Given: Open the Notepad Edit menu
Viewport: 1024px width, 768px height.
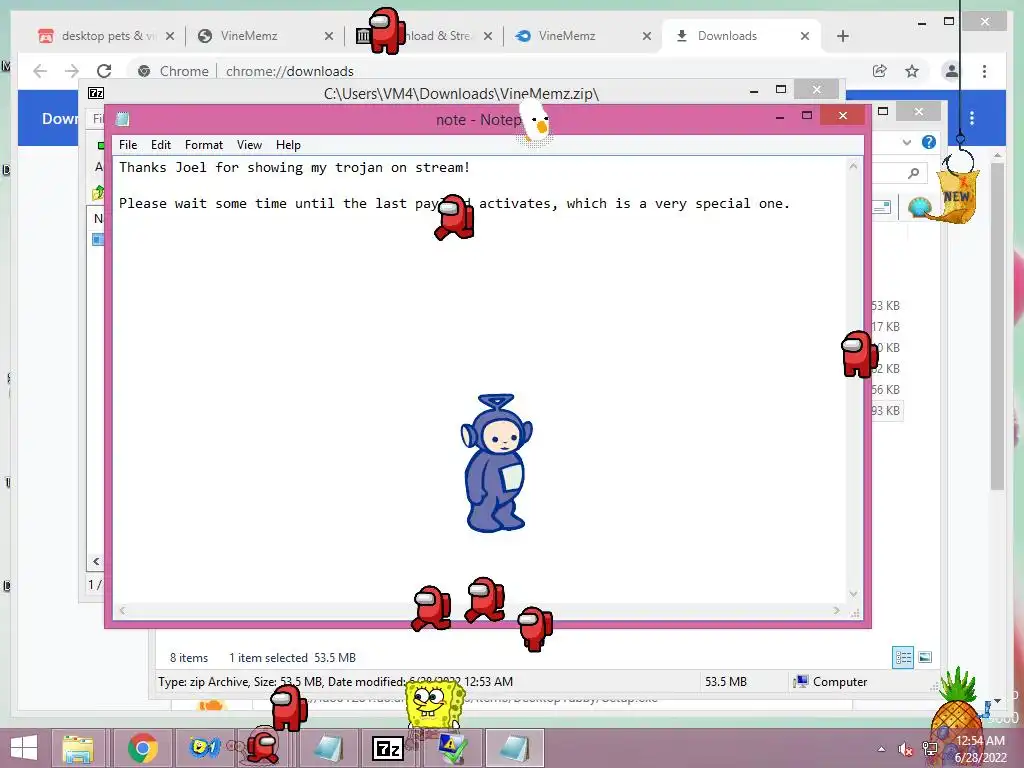Looking at the screenshot, I should [161, 145].
